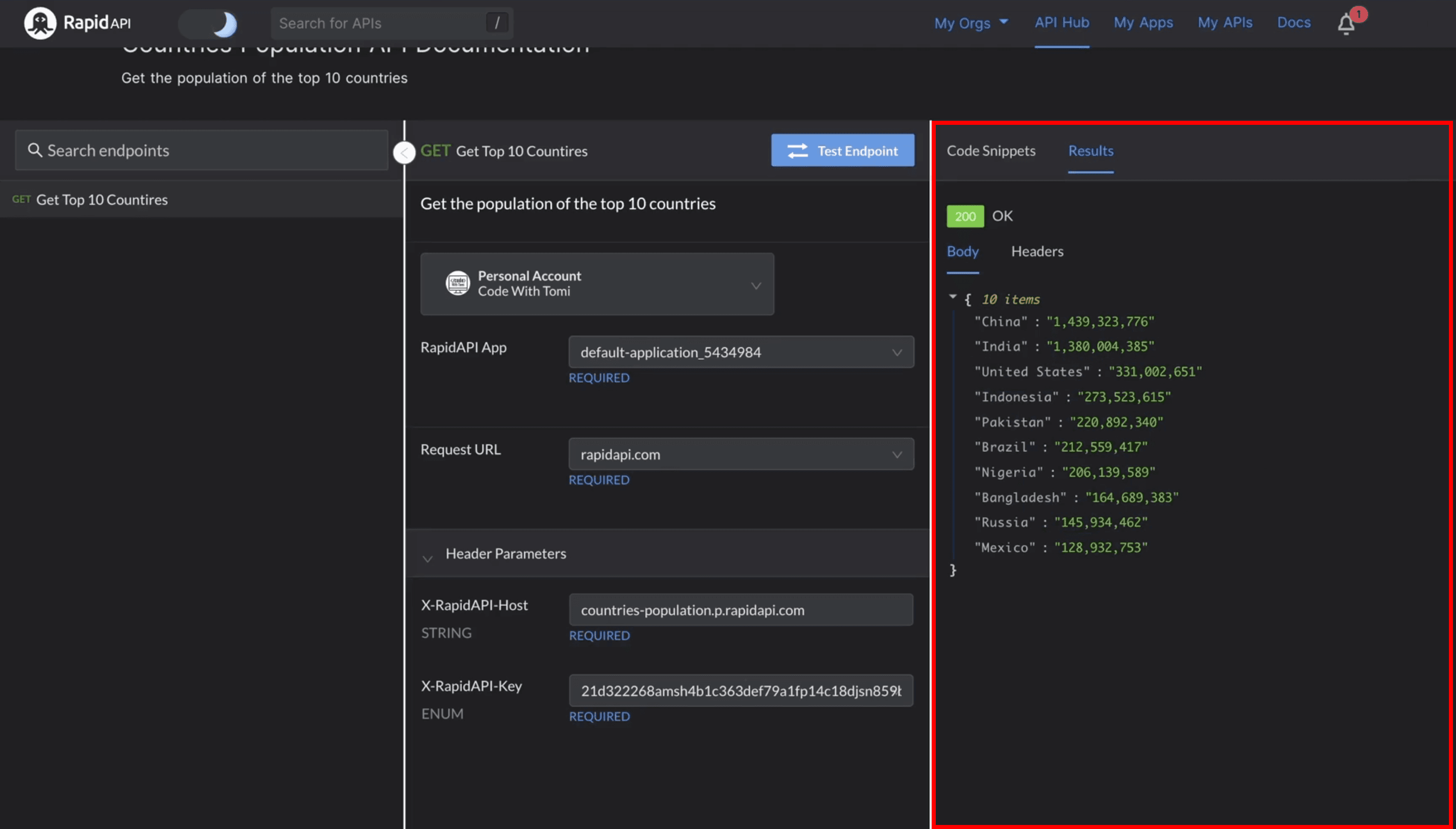The image size is (1456, 829).
Task: Collapse the endpoints sidebar with arrow handle
Action: click(x=404, y=153)
